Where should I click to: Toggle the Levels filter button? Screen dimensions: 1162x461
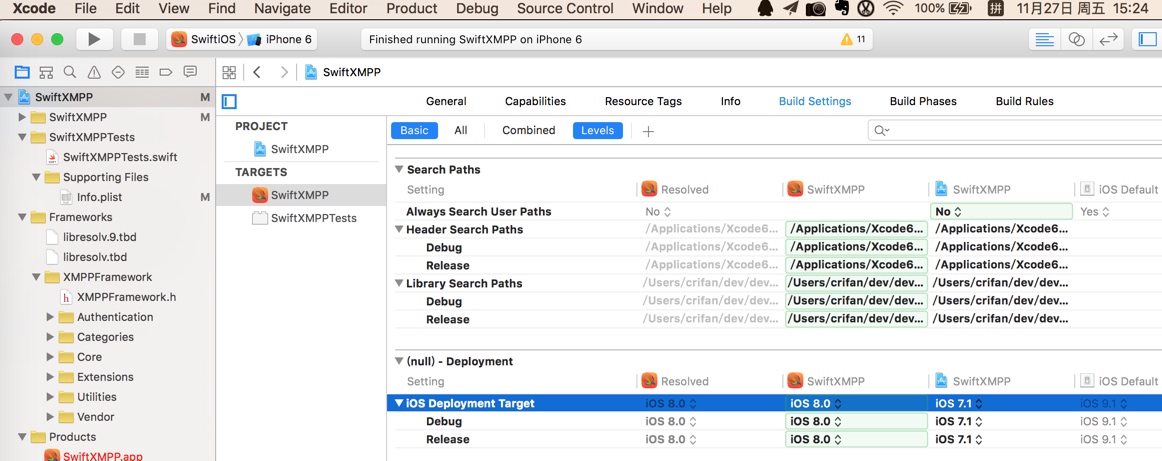click(598, 130)
